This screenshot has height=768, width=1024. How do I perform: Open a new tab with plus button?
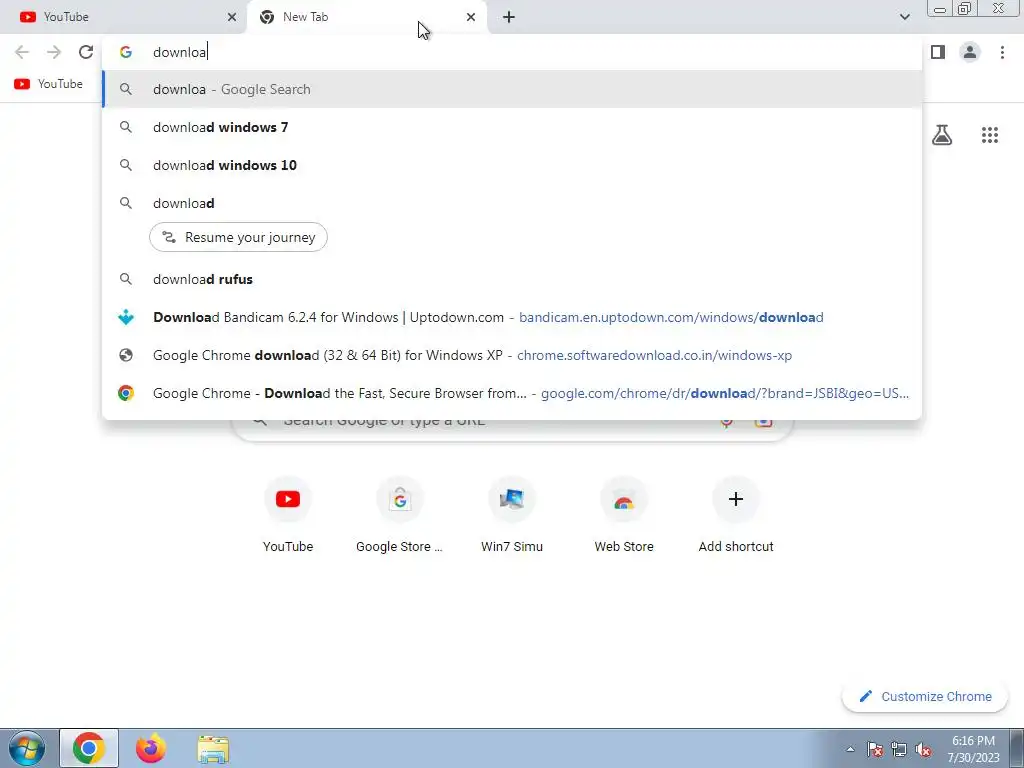pyautogui.click(x=509, y=17)
